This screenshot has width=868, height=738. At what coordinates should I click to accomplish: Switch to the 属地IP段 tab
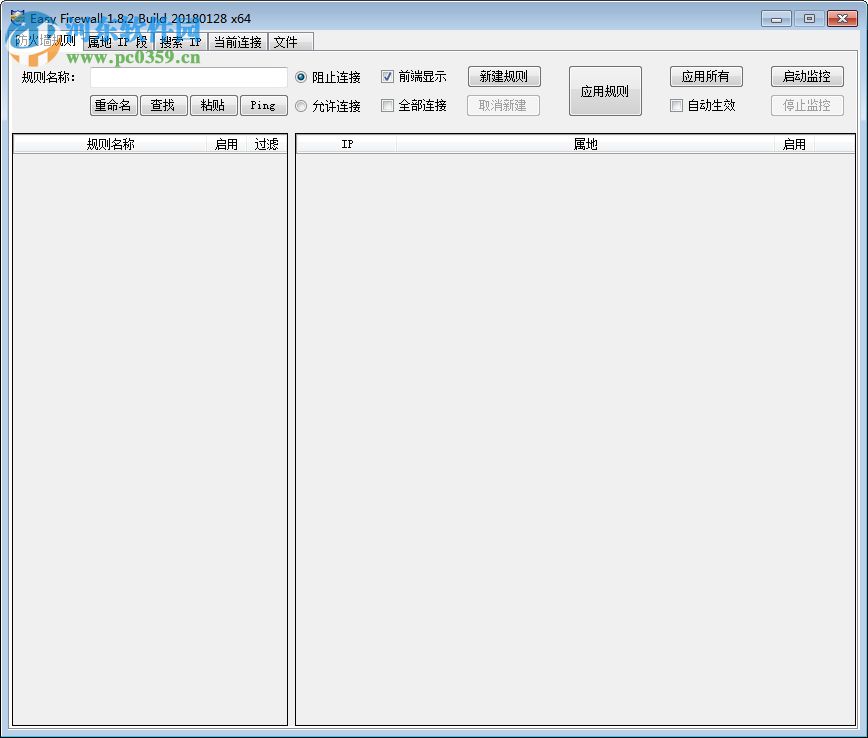coord(119,42)
